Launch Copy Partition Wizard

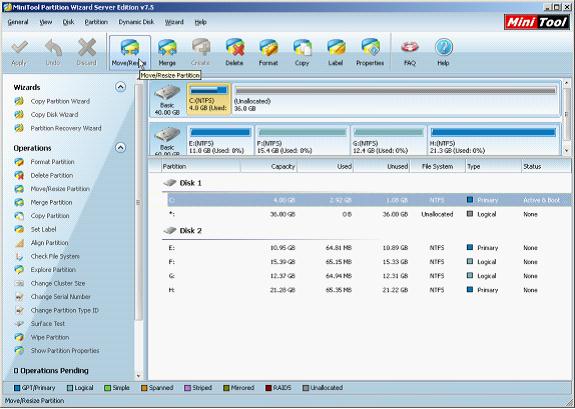[x=60, y=101]
